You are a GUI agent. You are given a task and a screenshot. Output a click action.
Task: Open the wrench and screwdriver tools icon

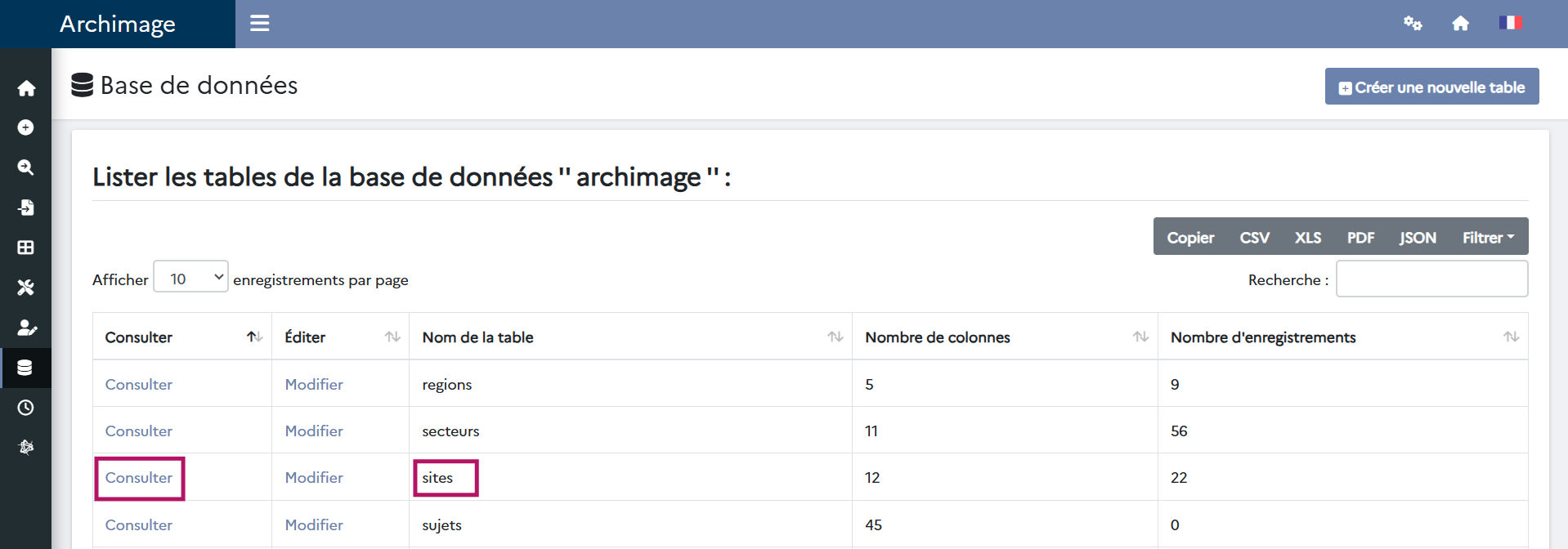pos(25,288)
